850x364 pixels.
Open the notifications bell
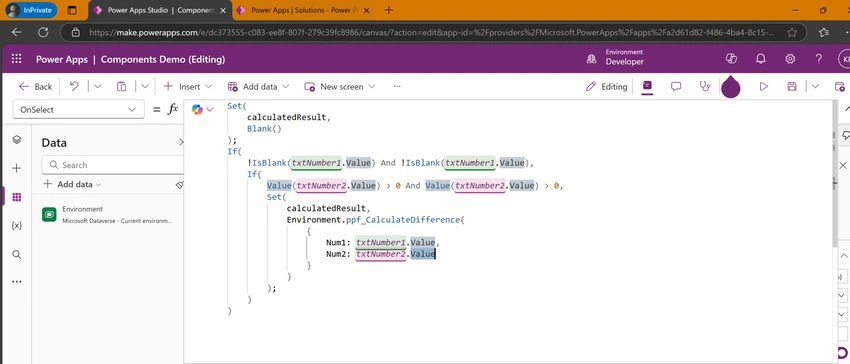[761, 59]
